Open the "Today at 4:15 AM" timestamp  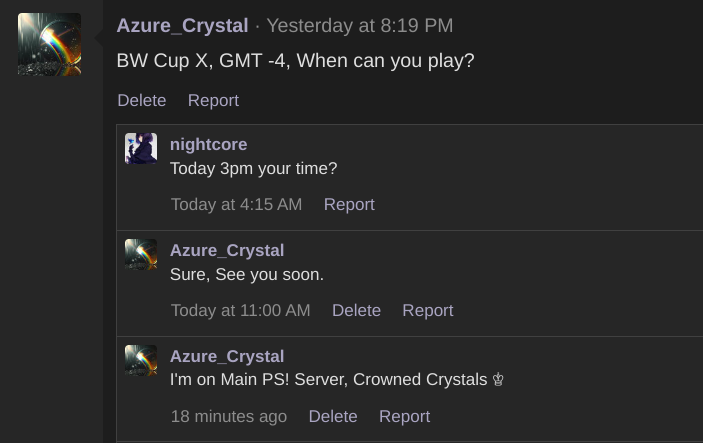click(x=236, y=204)
